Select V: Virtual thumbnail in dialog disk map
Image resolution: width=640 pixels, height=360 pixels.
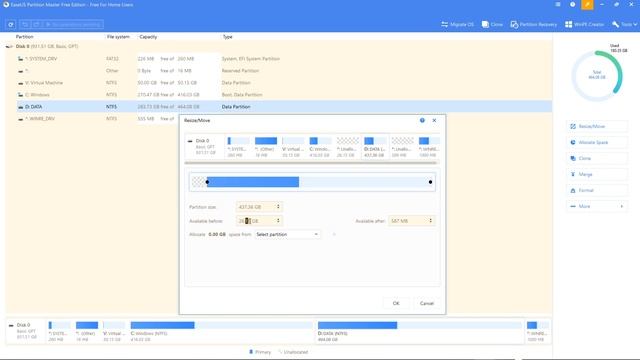[x=293, y=147]
